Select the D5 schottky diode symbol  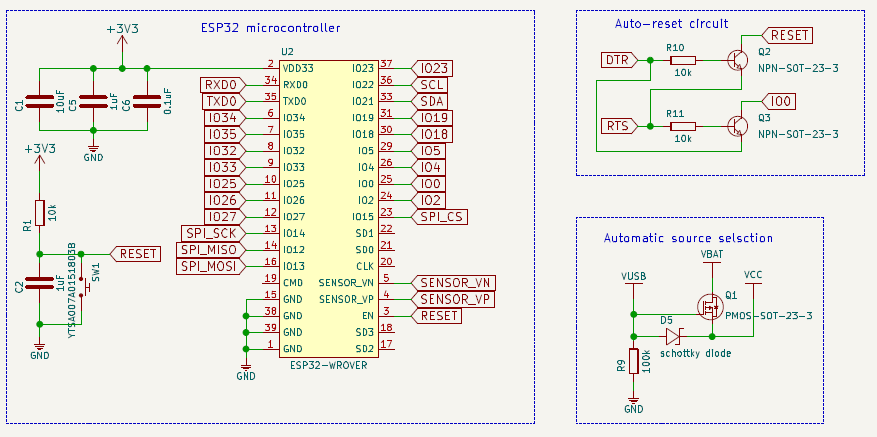point(673,337)
